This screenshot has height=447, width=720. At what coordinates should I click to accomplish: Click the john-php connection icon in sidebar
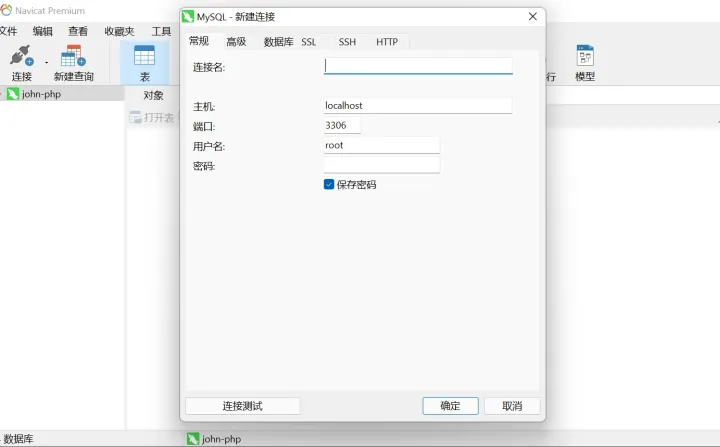tap(13, 94)
